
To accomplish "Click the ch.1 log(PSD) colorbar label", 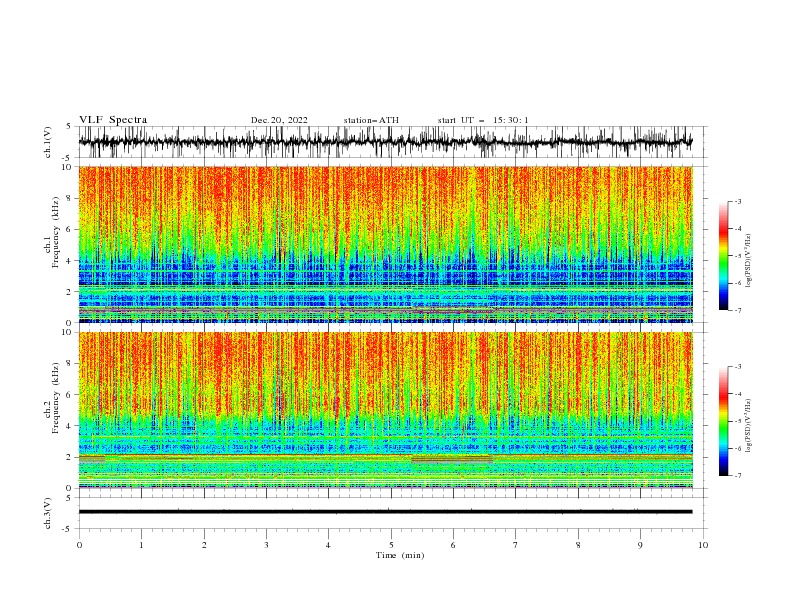I will point(749,260).
